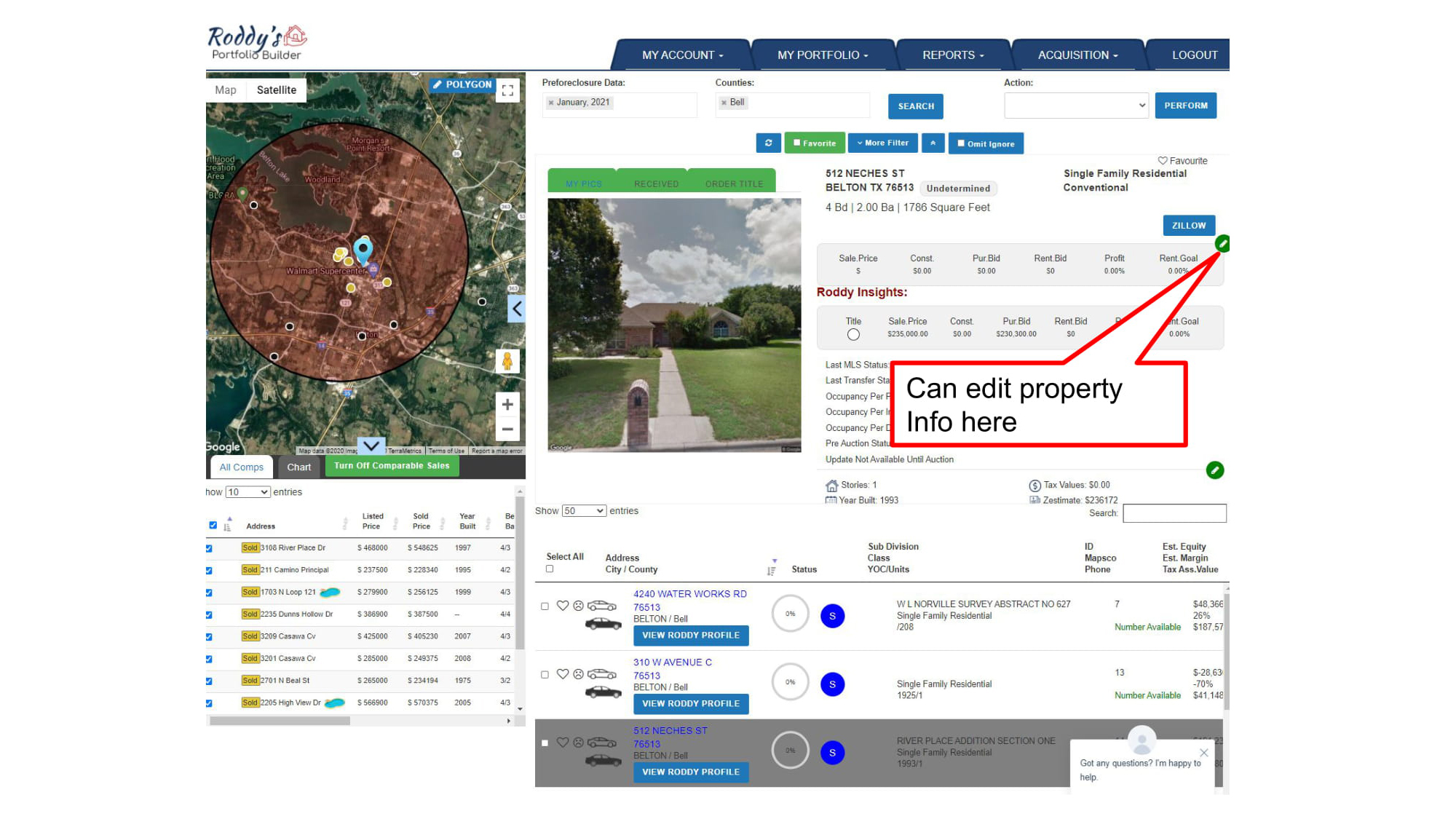Uncheck 3108 River Place Dr comp checkbox
This screenshot has height=819, width=1456.
coord(209,549)
